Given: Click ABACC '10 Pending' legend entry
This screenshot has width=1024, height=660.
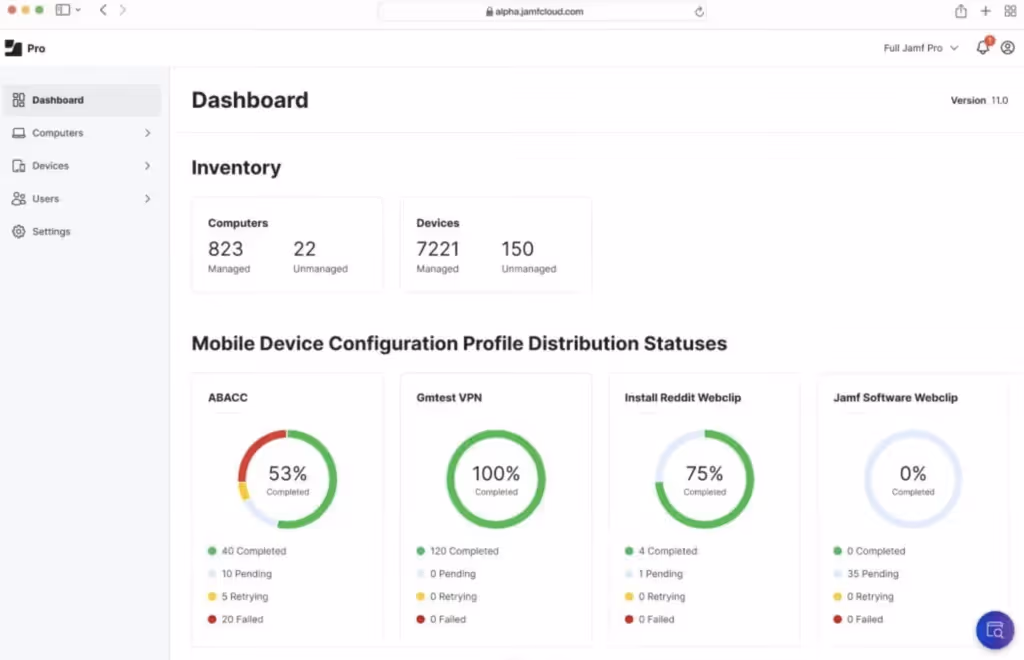Looking at the screenshot, I should 240,574.
